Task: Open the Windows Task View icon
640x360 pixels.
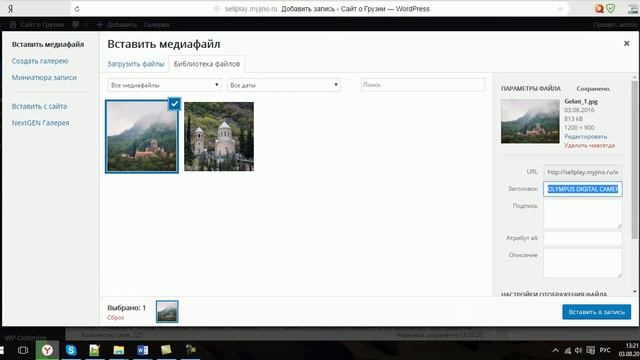Action: pyautogui.click(x=23, y=350)
